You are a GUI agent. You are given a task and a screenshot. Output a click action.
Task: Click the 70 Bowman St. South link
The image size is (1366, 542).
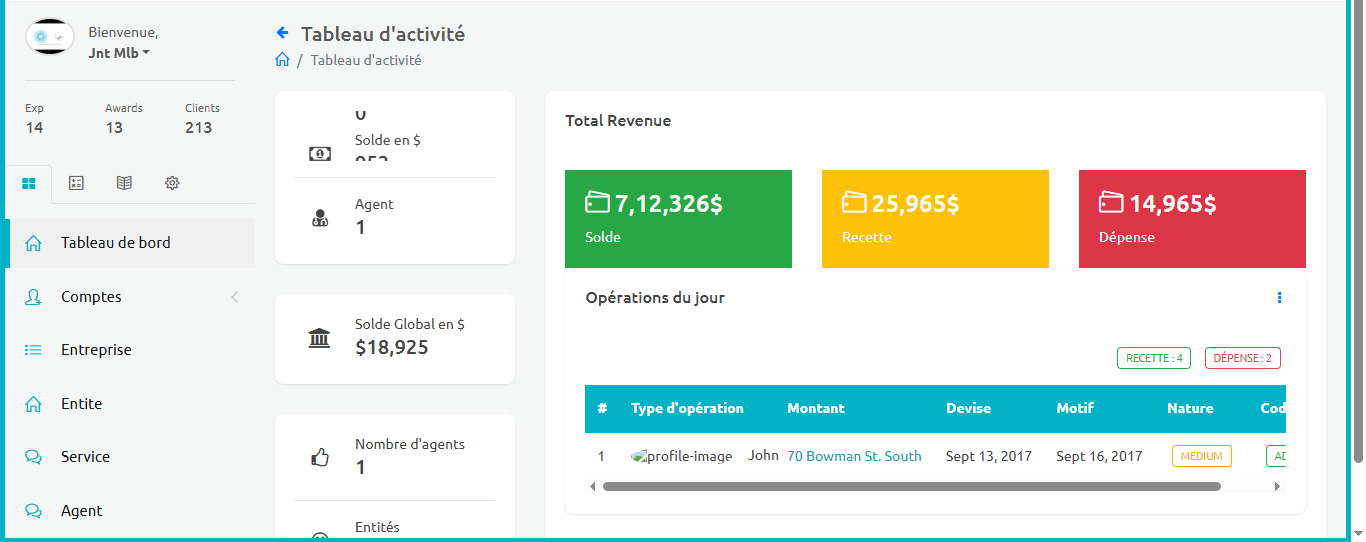854,456
